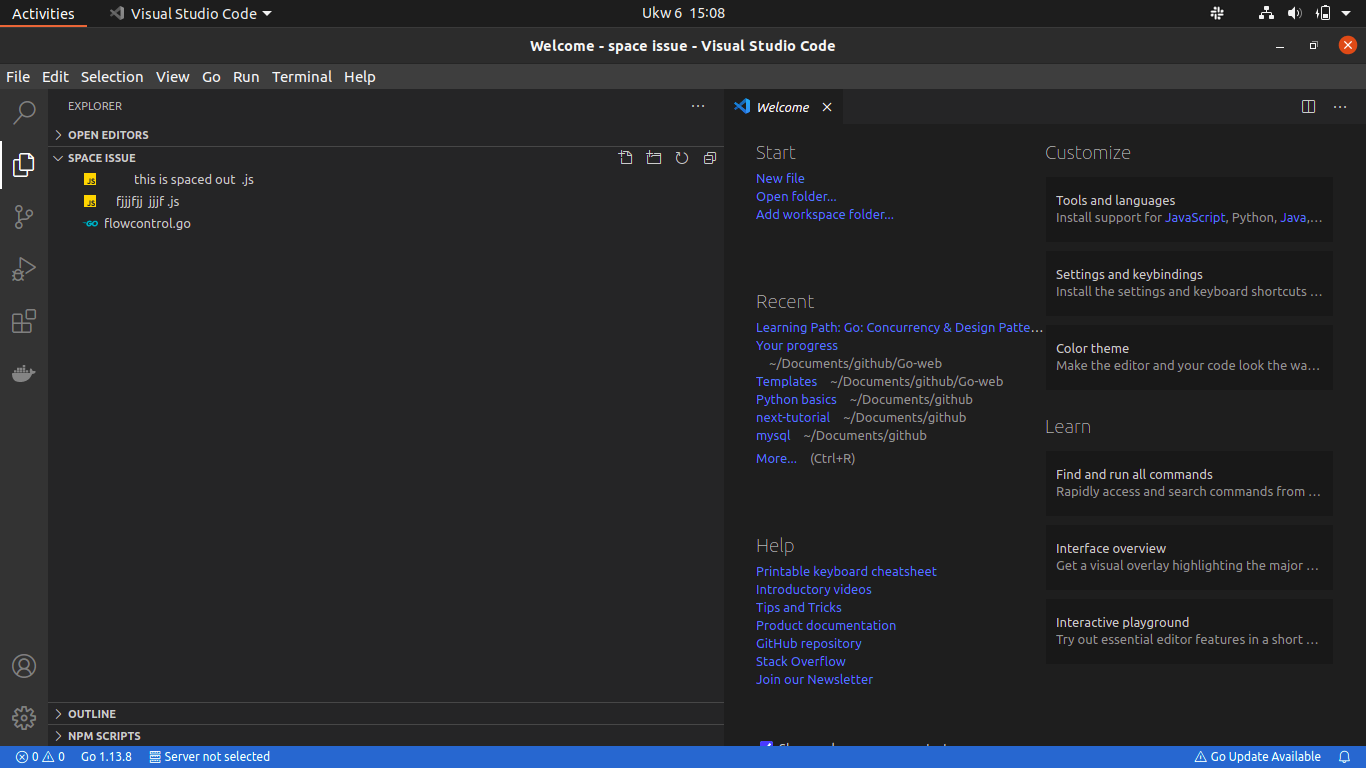Select the Welcome tab
Viewport: 1366px width, 768px height.
(x=783, y=106)
